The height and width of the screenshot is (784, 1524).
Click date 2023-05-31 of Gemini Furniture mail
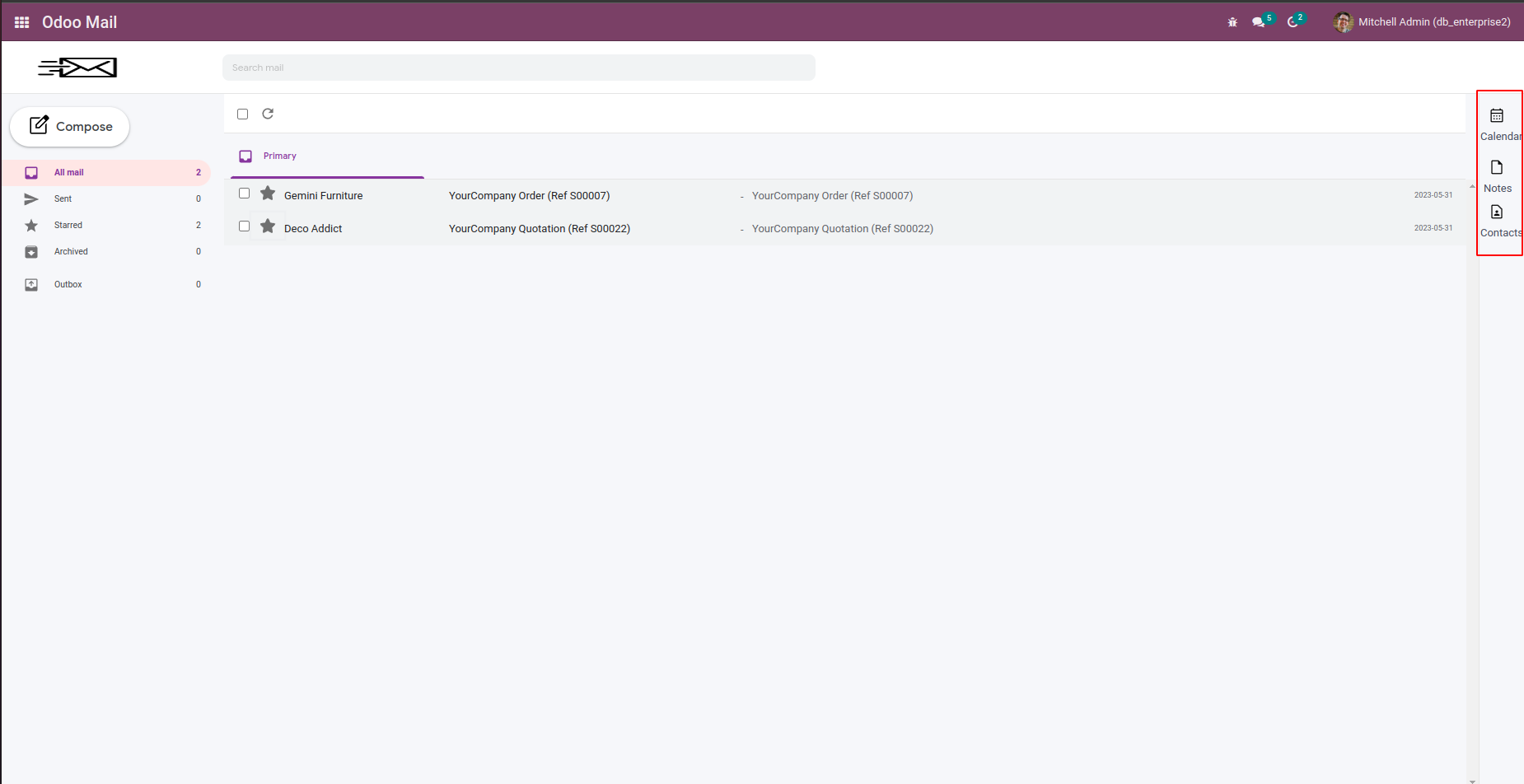click(1433, 195)
